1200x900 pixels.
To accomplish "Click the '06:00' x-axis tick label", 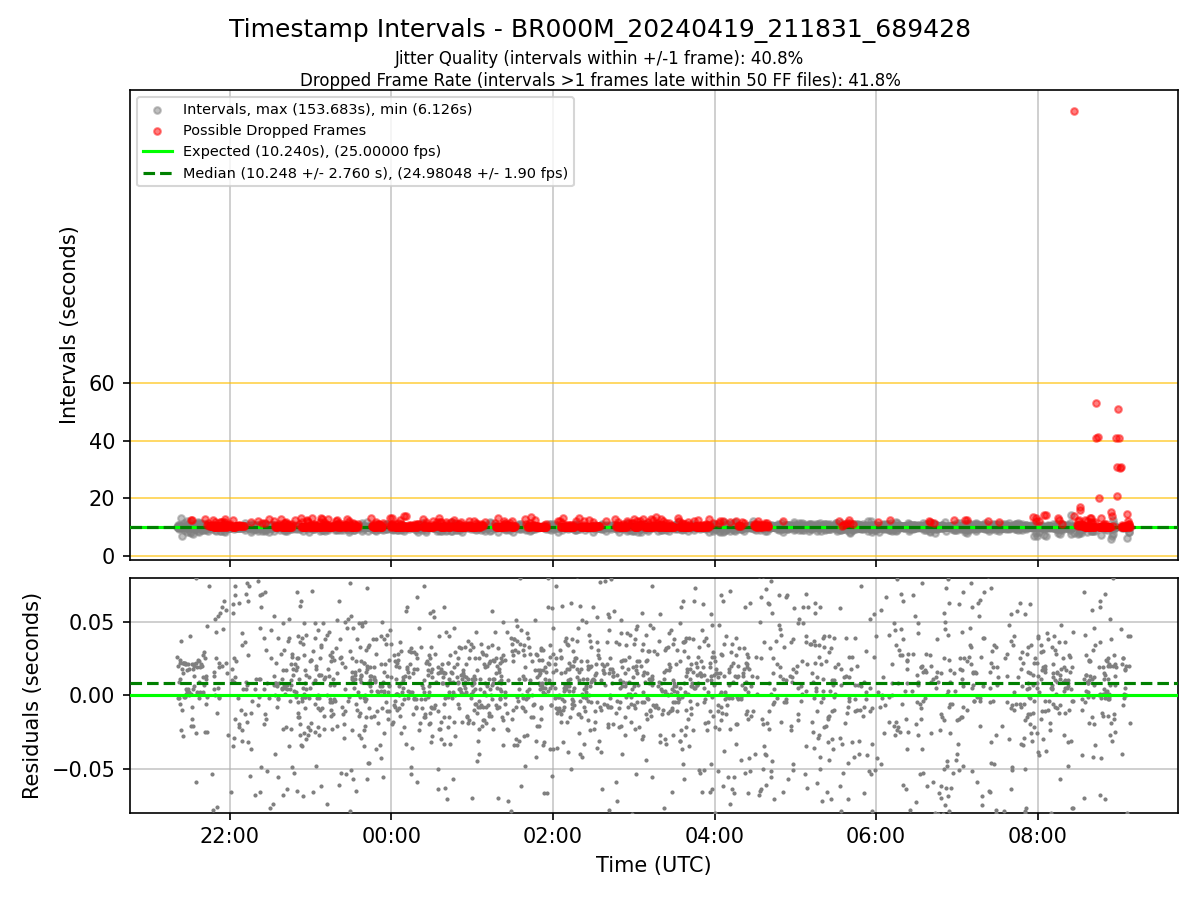I will pyautogui.click(x=876, y=835).
